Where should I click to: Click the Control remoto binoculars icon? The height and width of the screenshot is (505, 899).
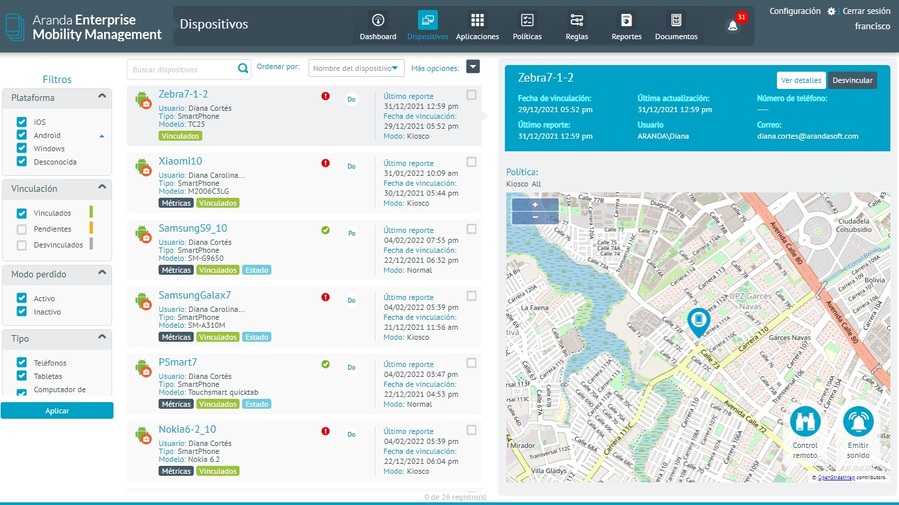[x=805, y=422]
